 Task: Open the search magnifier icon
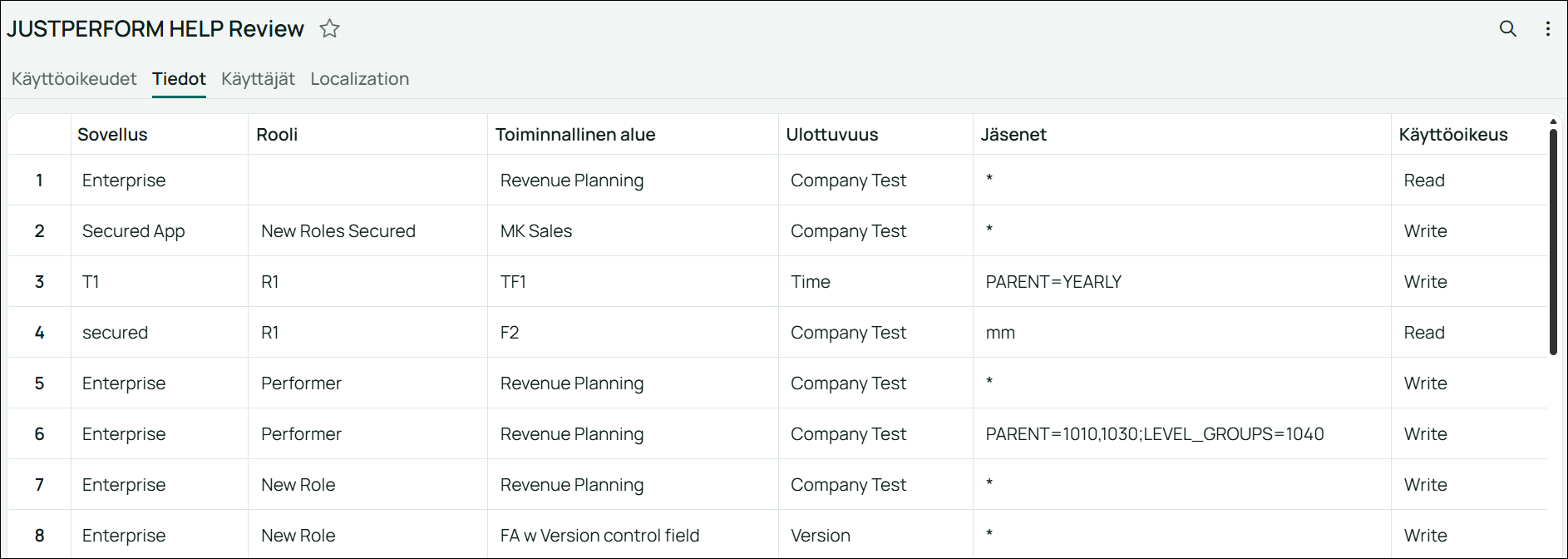coord(1507,29)
